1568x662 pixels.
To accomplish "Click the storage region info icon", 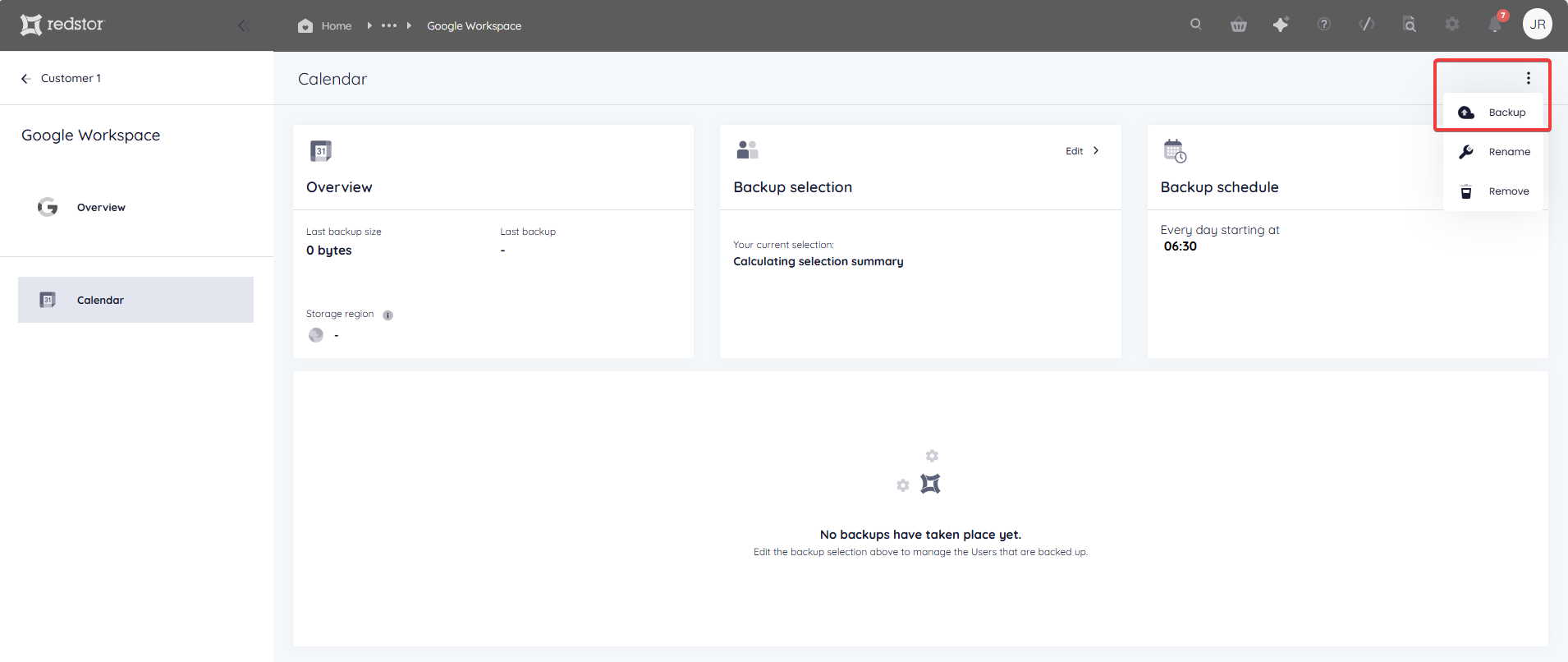I will pyautogui.click(x=387, y=315).
